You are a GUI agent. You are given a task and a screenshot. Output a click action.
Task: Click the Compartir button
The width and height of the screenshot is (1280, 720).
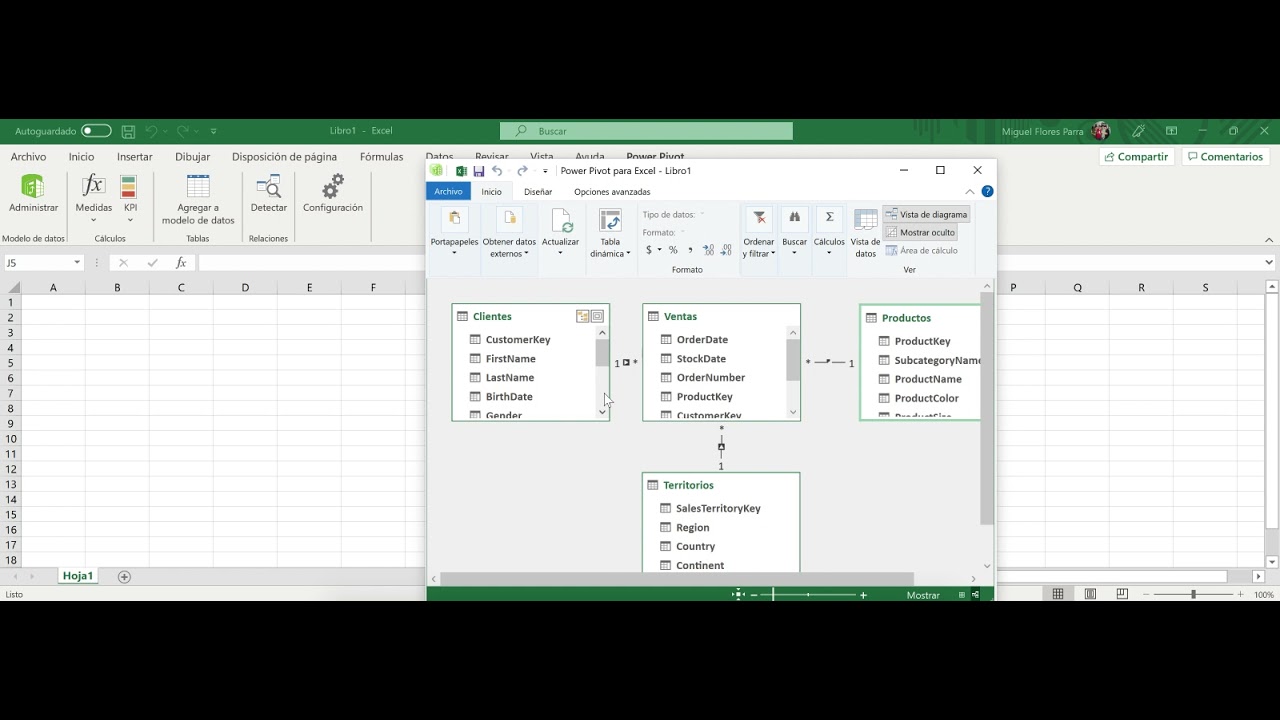(x=1135, y=157)
